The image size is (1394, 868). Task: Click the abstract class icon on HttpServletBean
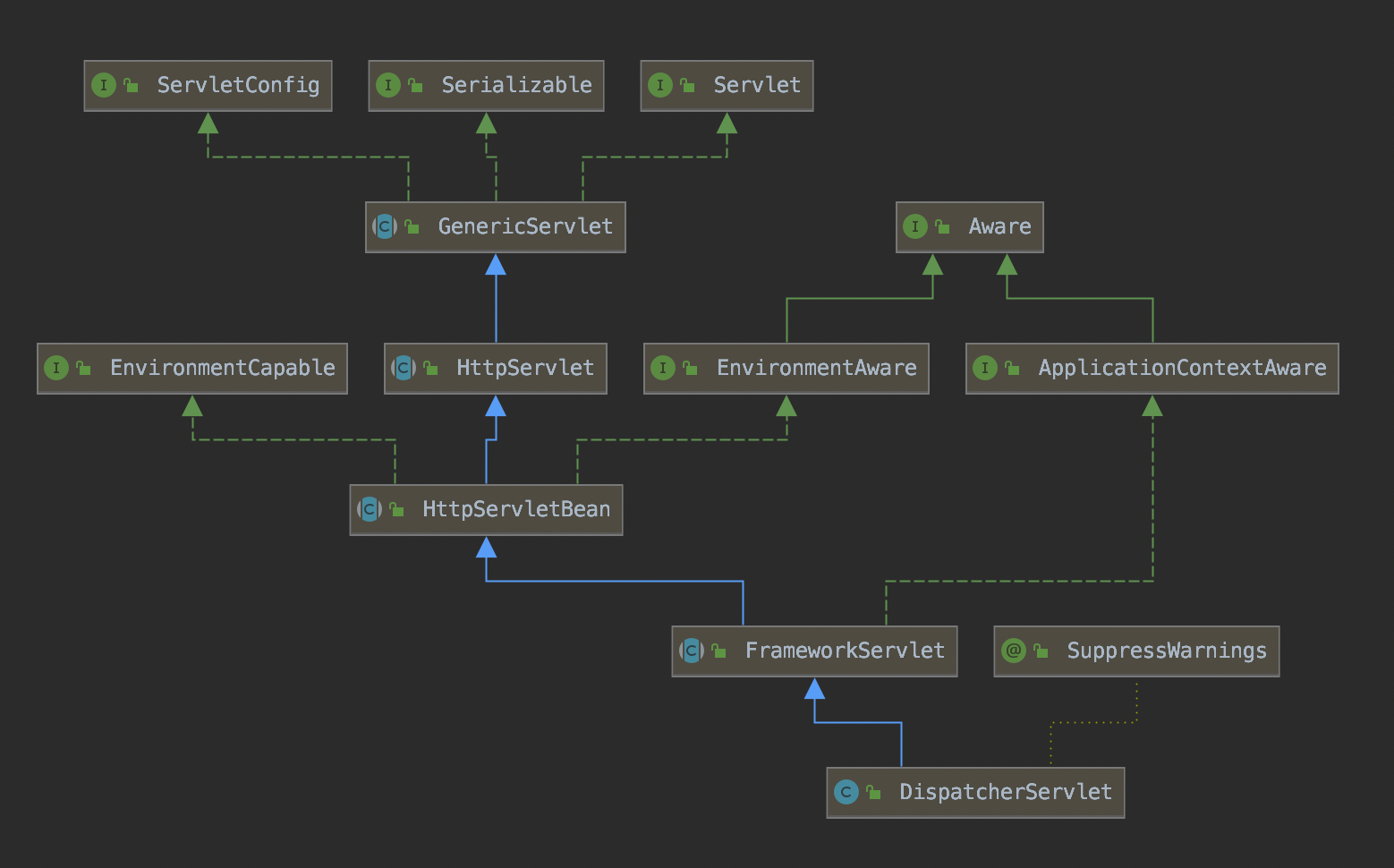tap(370, 510)
